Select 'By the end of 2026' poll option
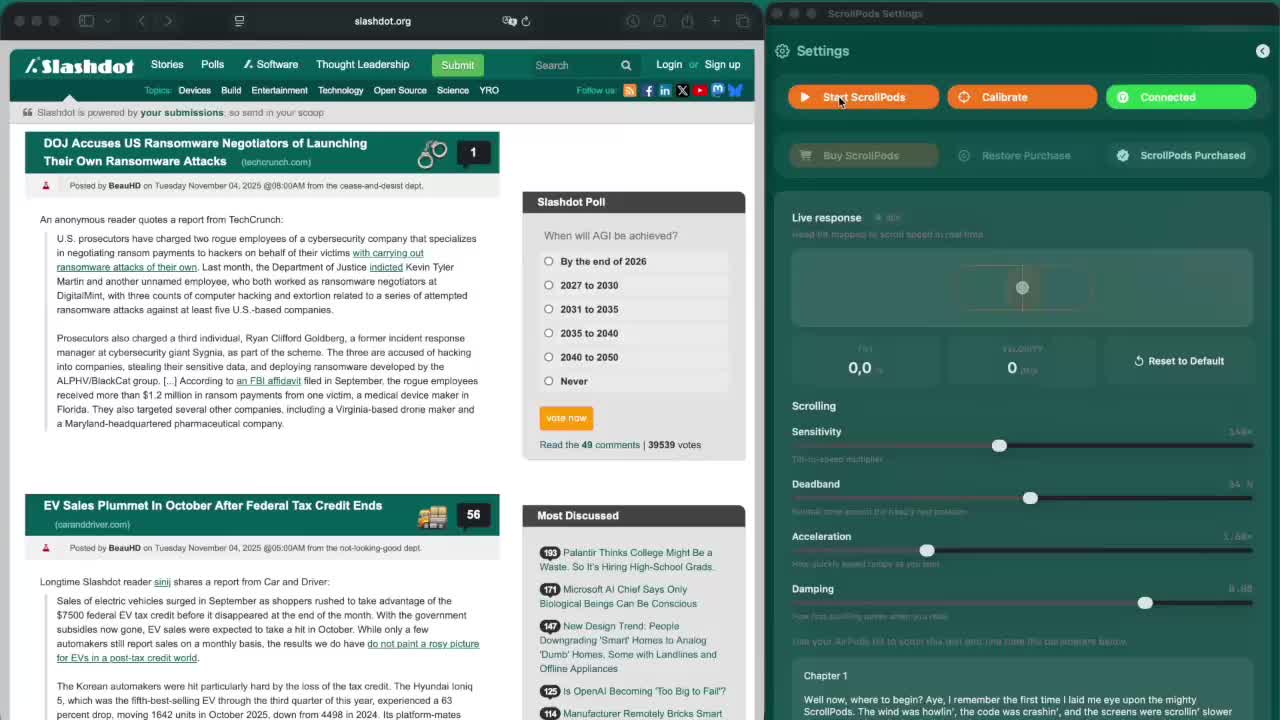Screen dimensions: 1280x720 (549, 261)
